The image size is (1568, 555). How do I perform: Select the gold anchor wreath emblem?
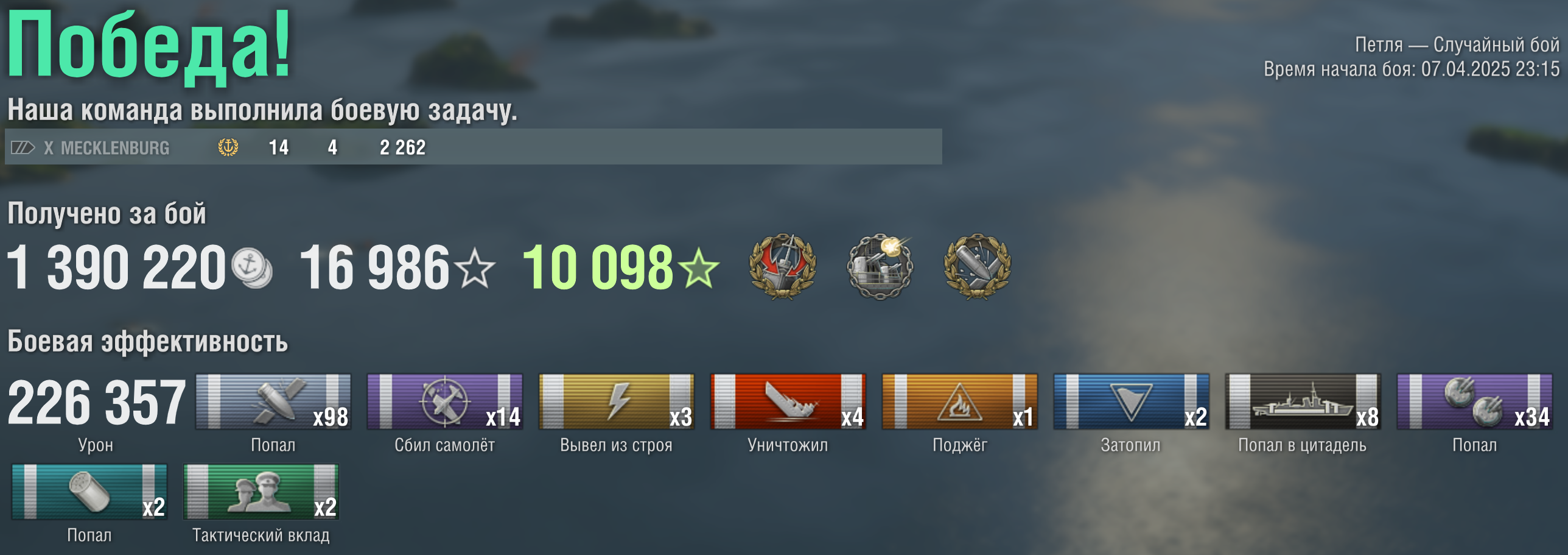pos(228,147)
